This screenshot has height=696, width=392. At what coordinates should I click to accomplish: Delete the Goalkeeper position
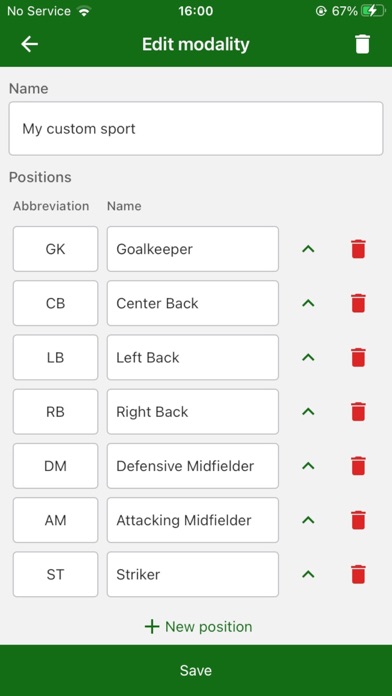pyautogui.click(x=358, y=249)
